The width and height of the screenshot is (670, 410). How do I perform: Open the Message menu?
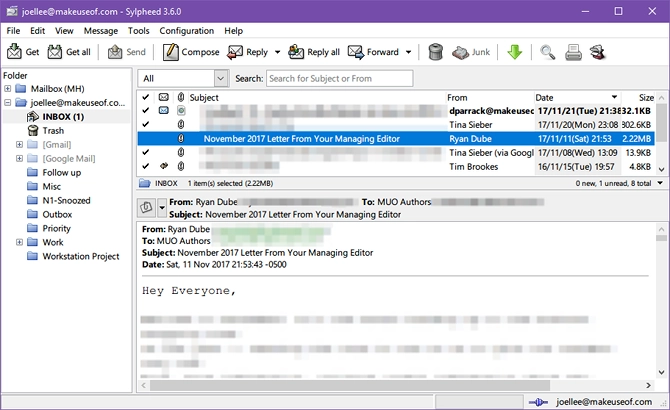(101, 31)
